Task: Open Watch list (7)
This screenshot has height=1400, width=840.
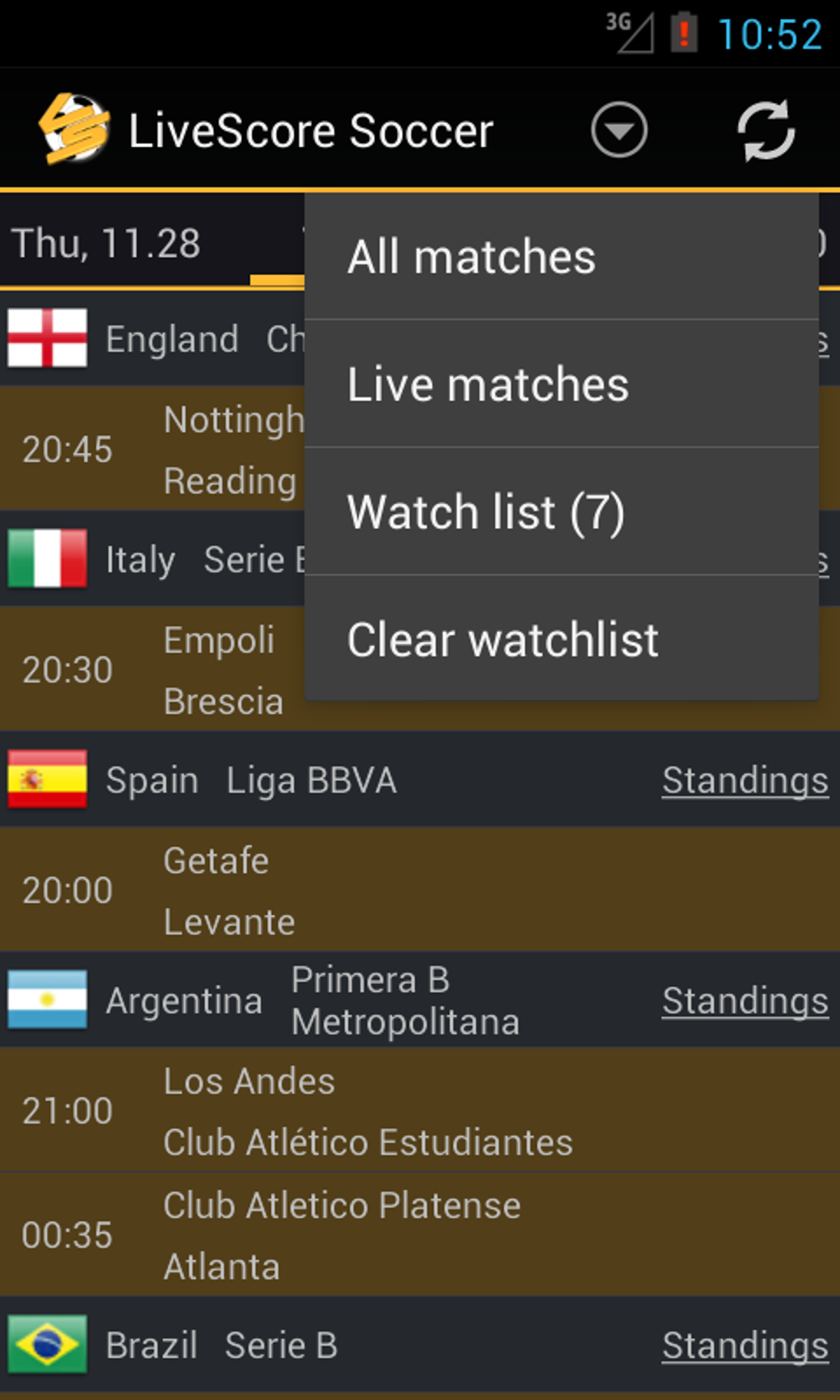Action: click(x=561, y=512)
